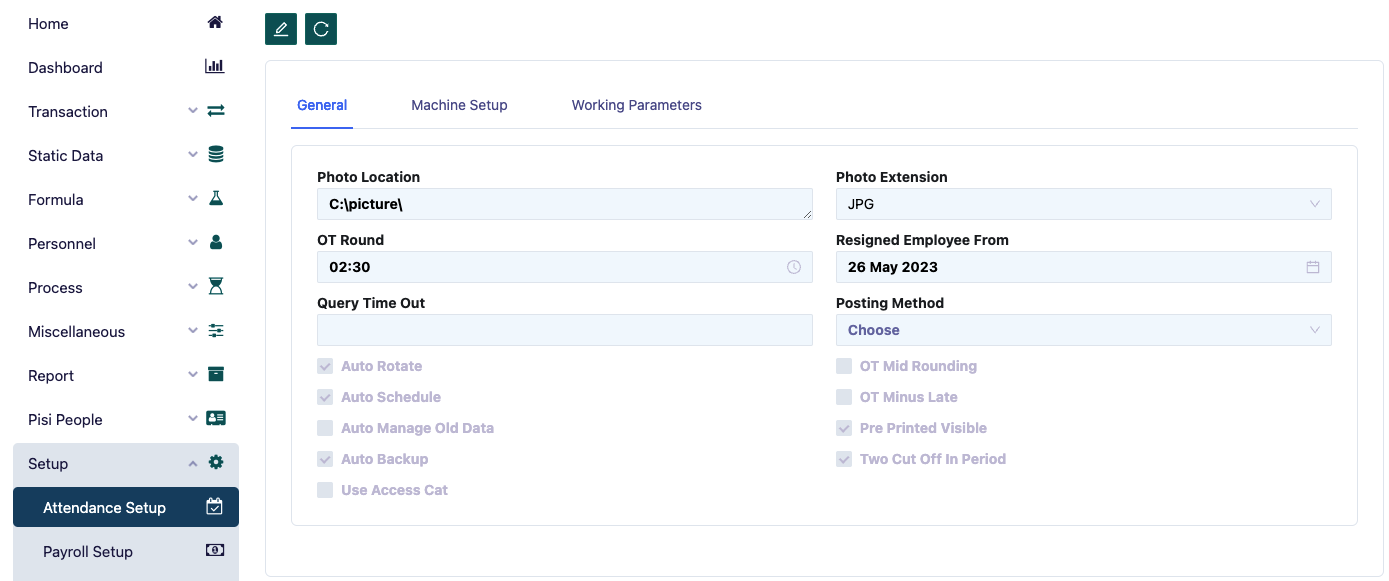Expand the Transaction menu chevron
1389x581 pixels.
193,111
